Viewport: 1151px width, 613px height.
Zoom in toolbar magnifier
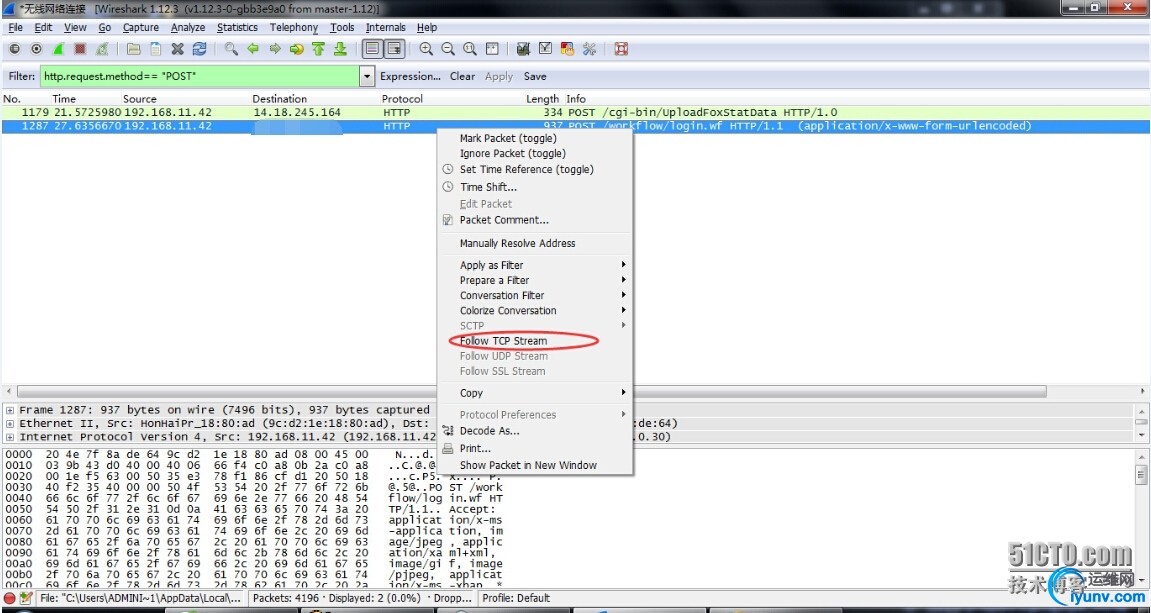point(426,49)
